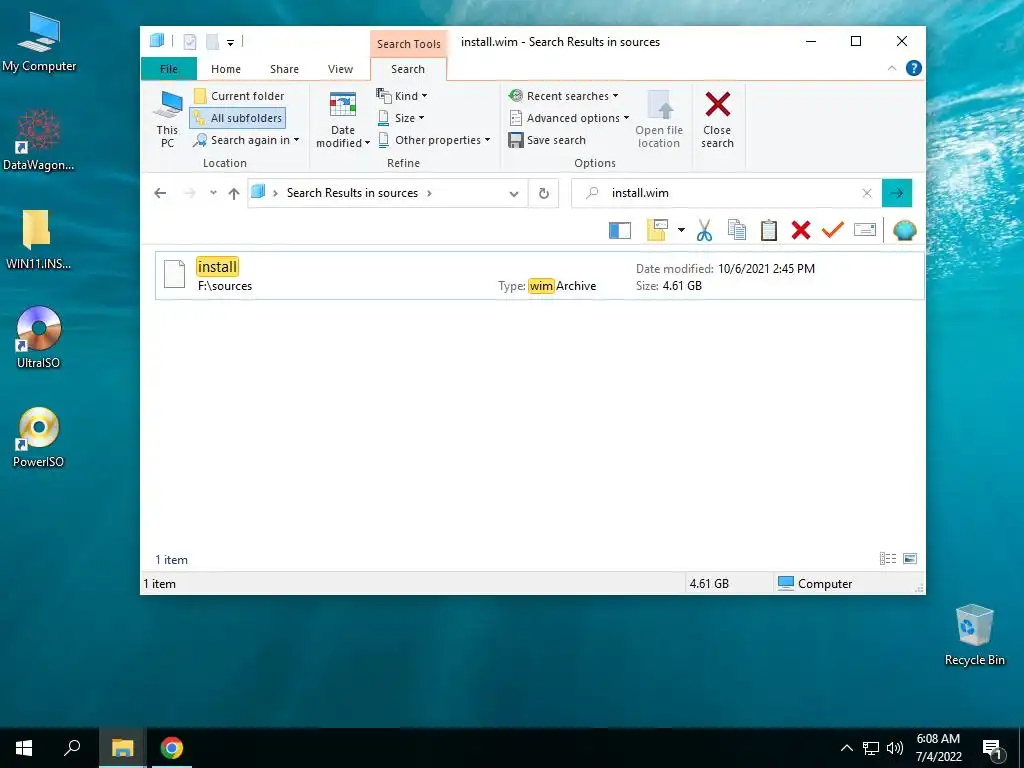Click the Copy toolbar icon

click(x=737, y=230)
